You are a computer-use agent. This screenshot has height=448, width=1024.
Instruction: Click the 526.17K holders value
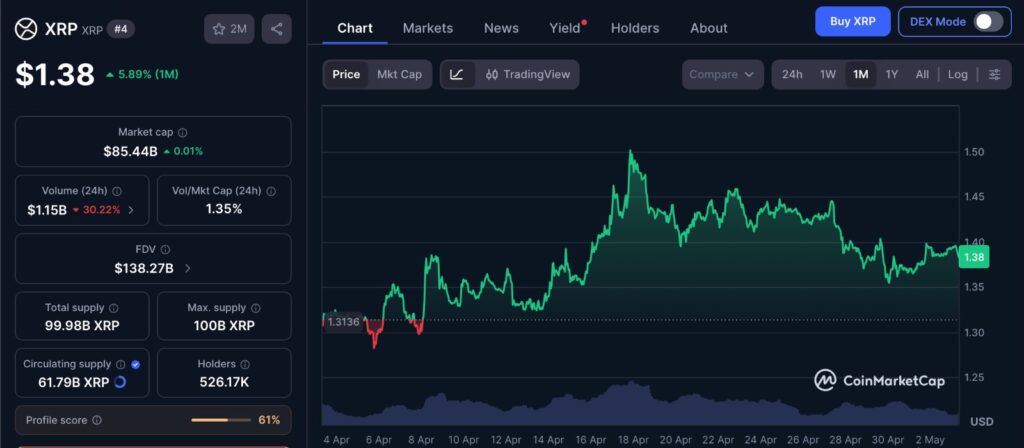tap(224, 382)
